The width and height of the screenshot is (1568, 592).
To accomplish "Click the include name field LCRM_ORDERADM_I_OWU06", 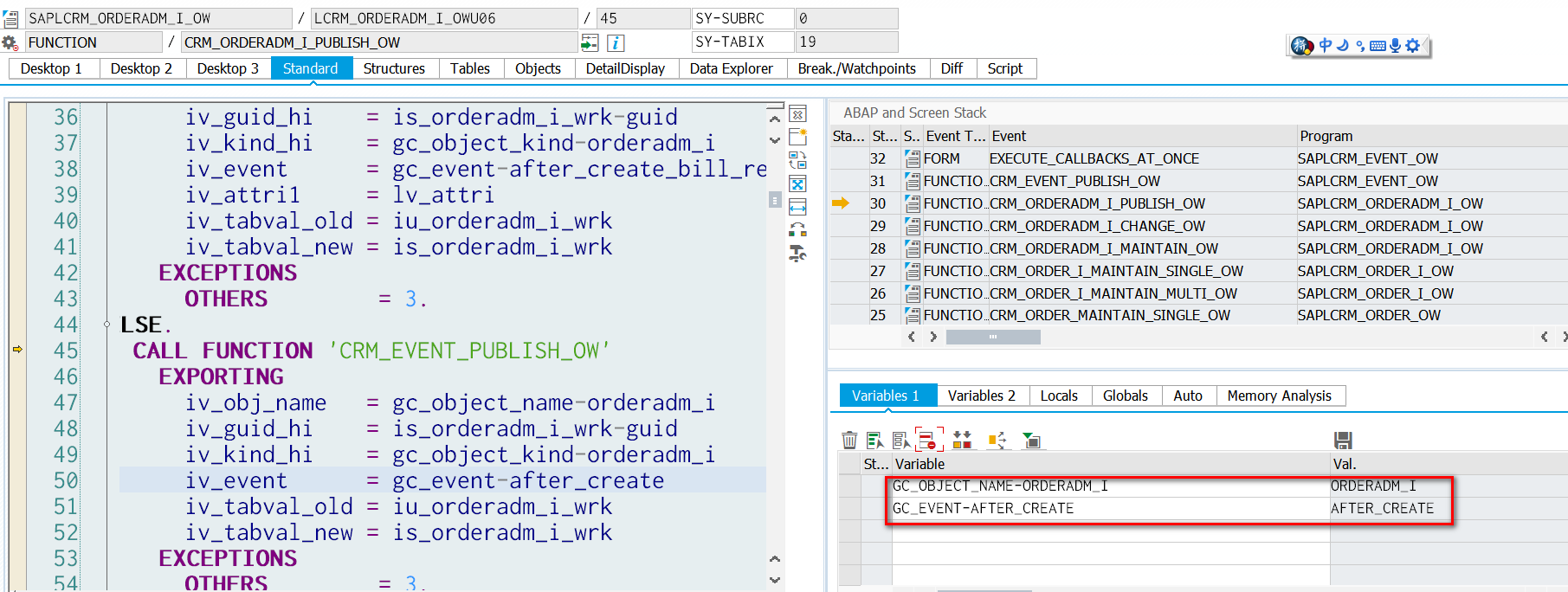I will pos(444,18).
